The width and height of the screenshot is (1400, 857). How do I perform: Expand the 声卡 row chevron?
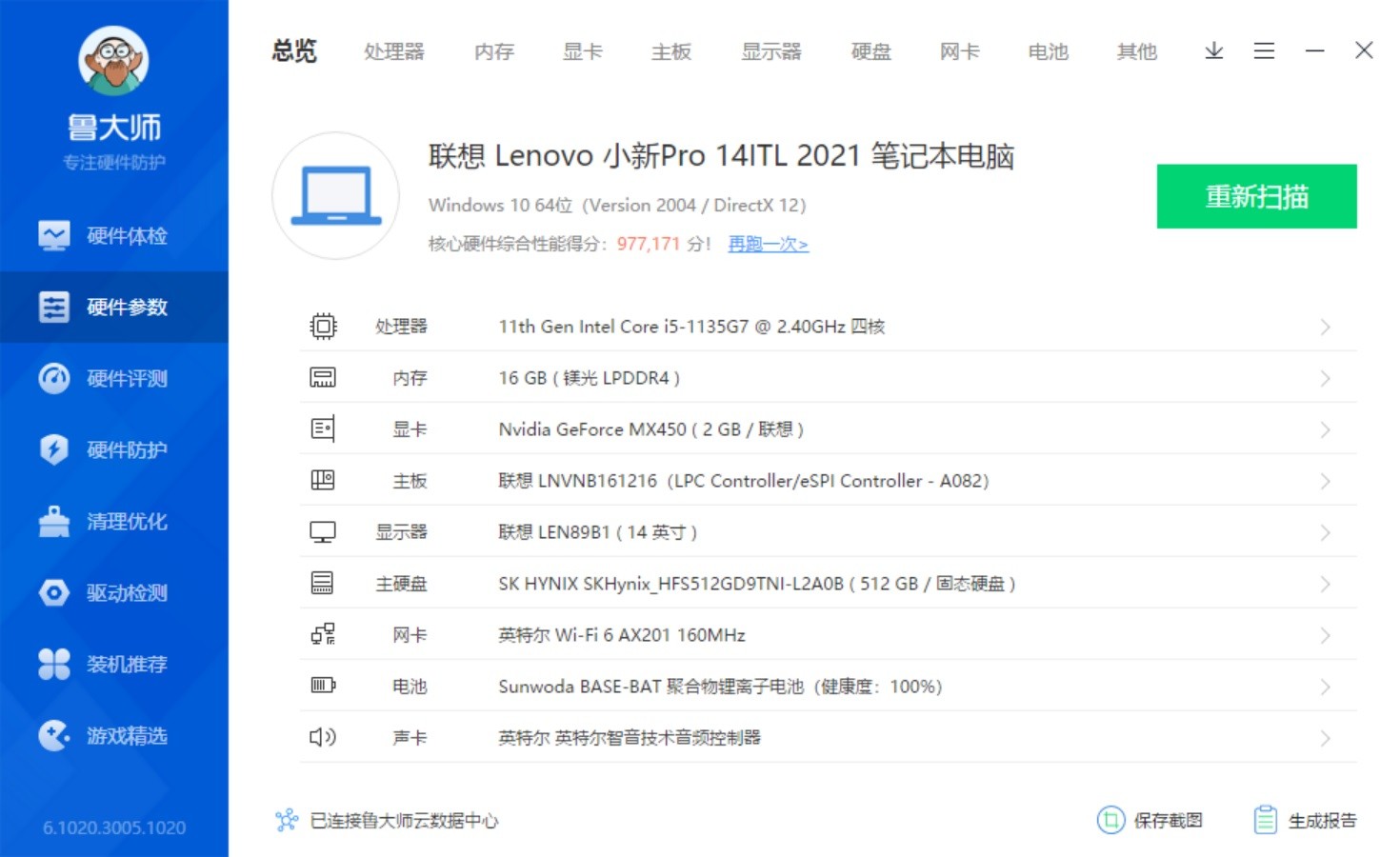[x=1325, y=739]
